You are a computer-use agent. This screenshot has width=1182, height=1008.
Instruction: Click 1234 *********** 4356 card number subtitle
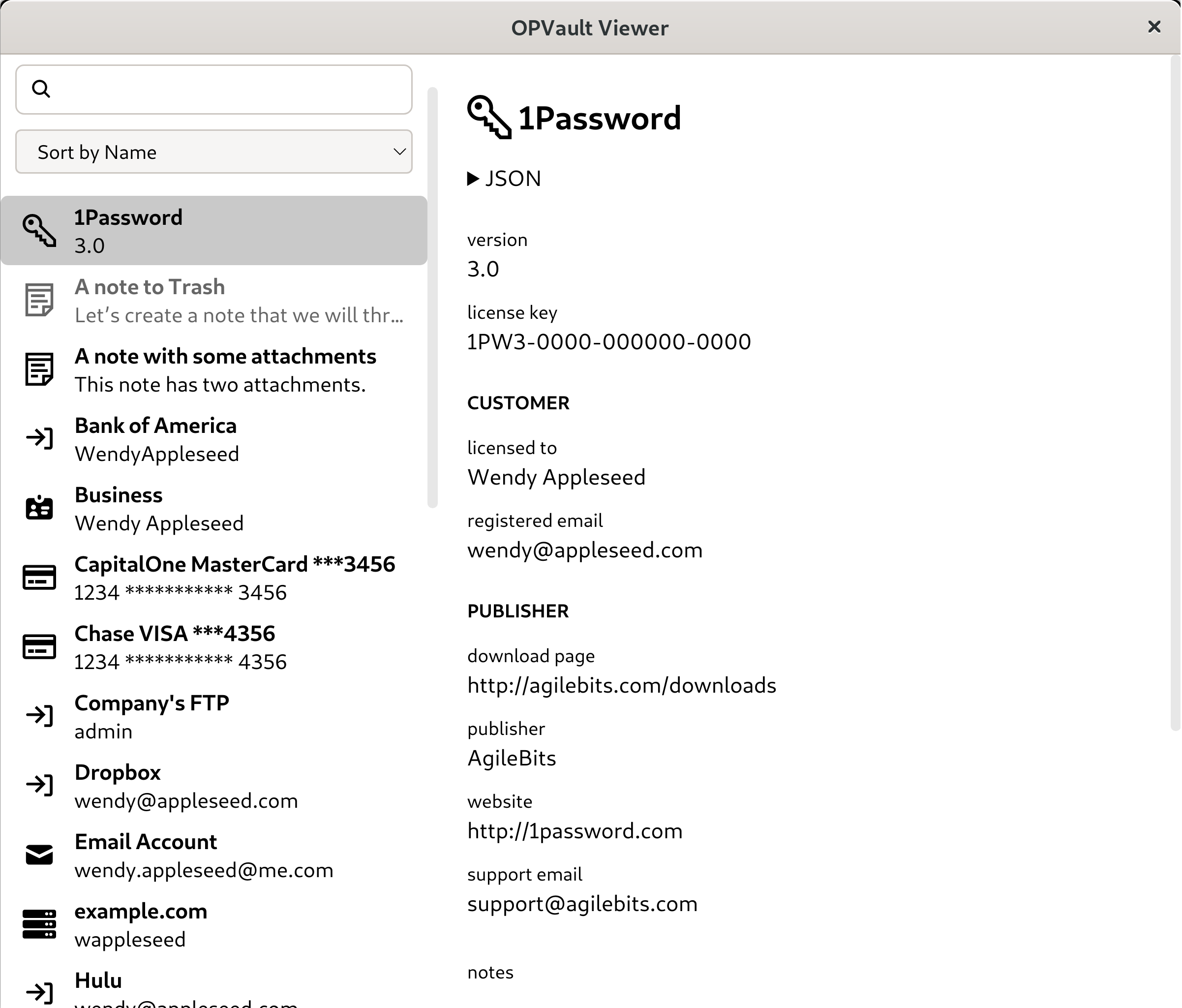pos(180,662)
